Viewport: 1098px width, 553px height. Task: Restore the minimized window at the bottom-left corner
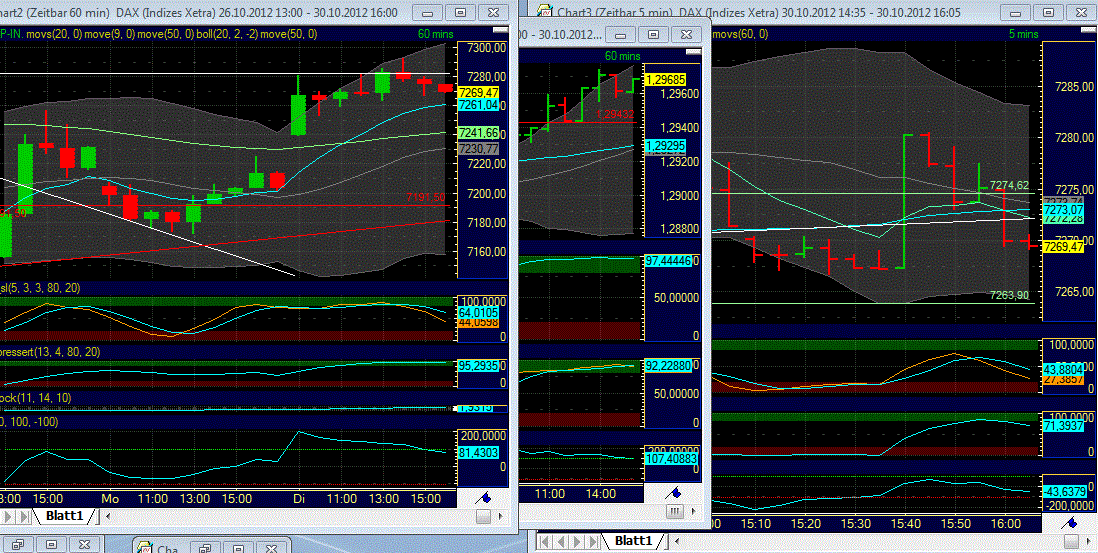(18, 545)
